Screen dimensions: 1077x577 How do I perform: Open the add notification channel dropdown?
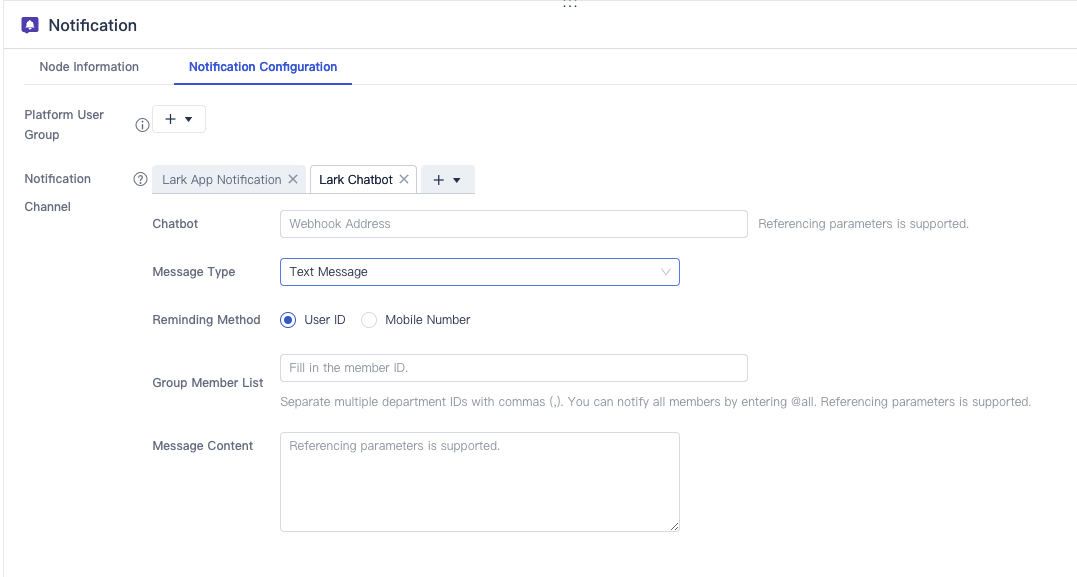tap(447, 180)
